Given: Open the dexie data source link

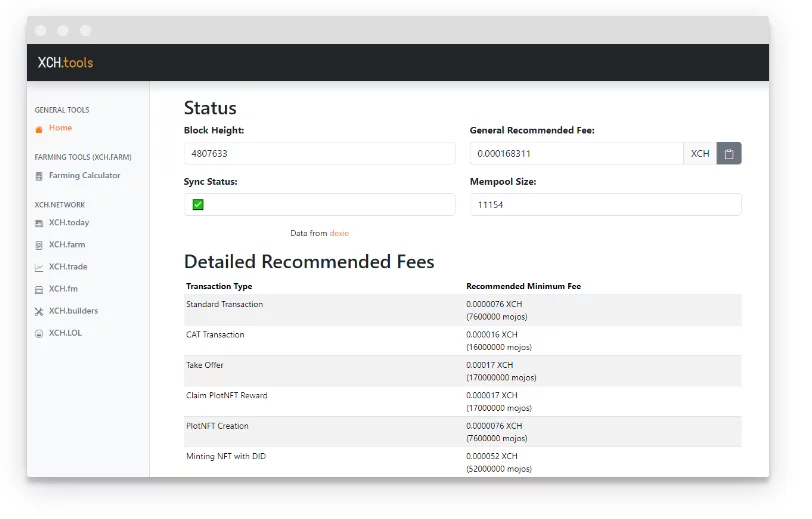Looking at the screenshot, I should (x=339, y=233).
